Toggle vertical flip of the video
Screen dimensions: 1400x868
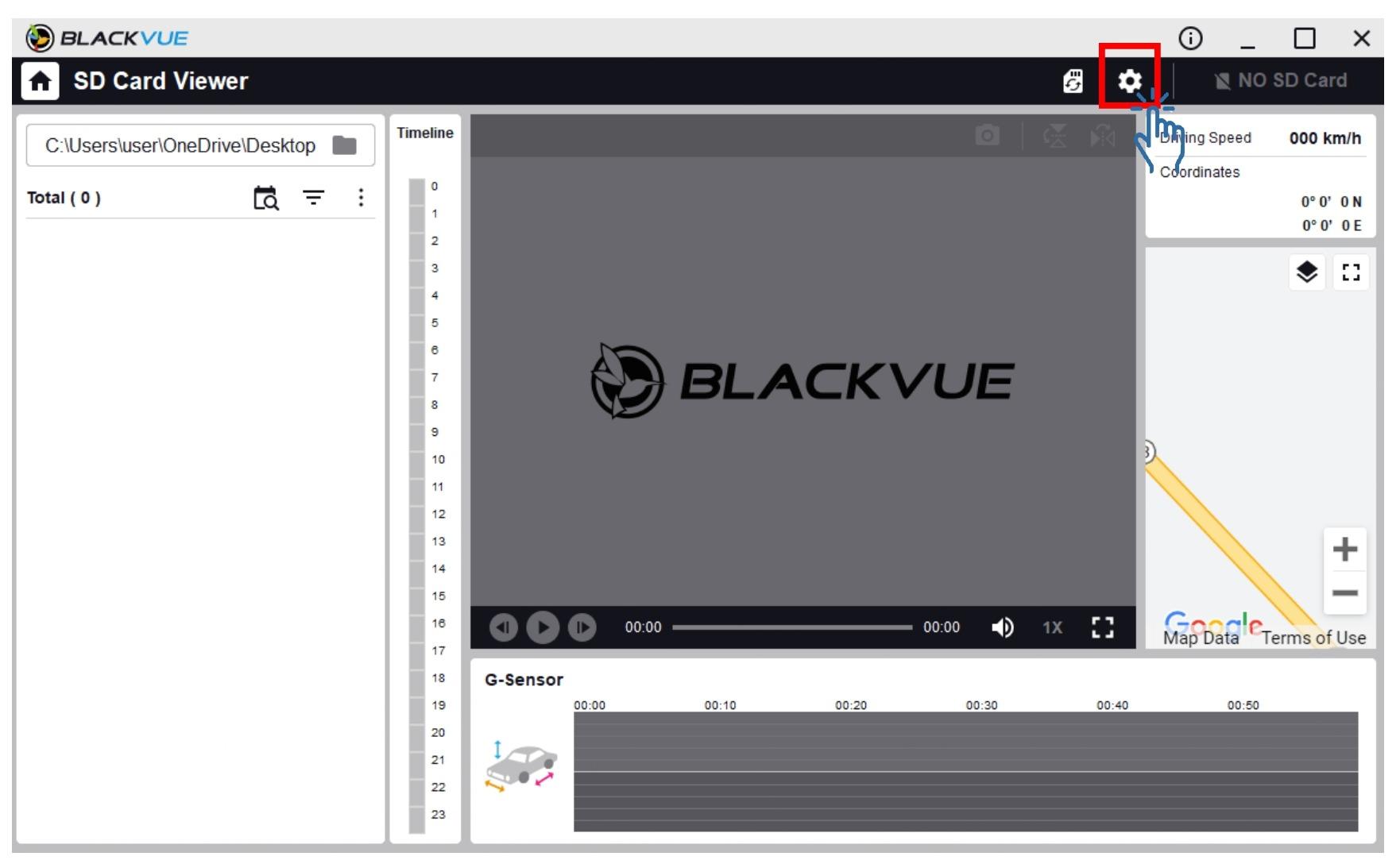coord(1055,136)
